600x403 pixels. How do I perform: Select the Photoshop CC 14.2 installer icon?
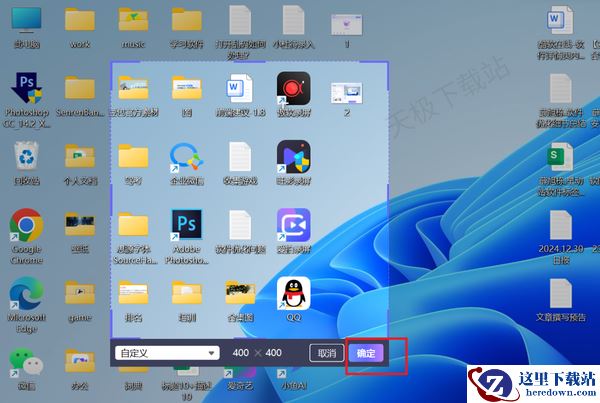tap(26, 88)
